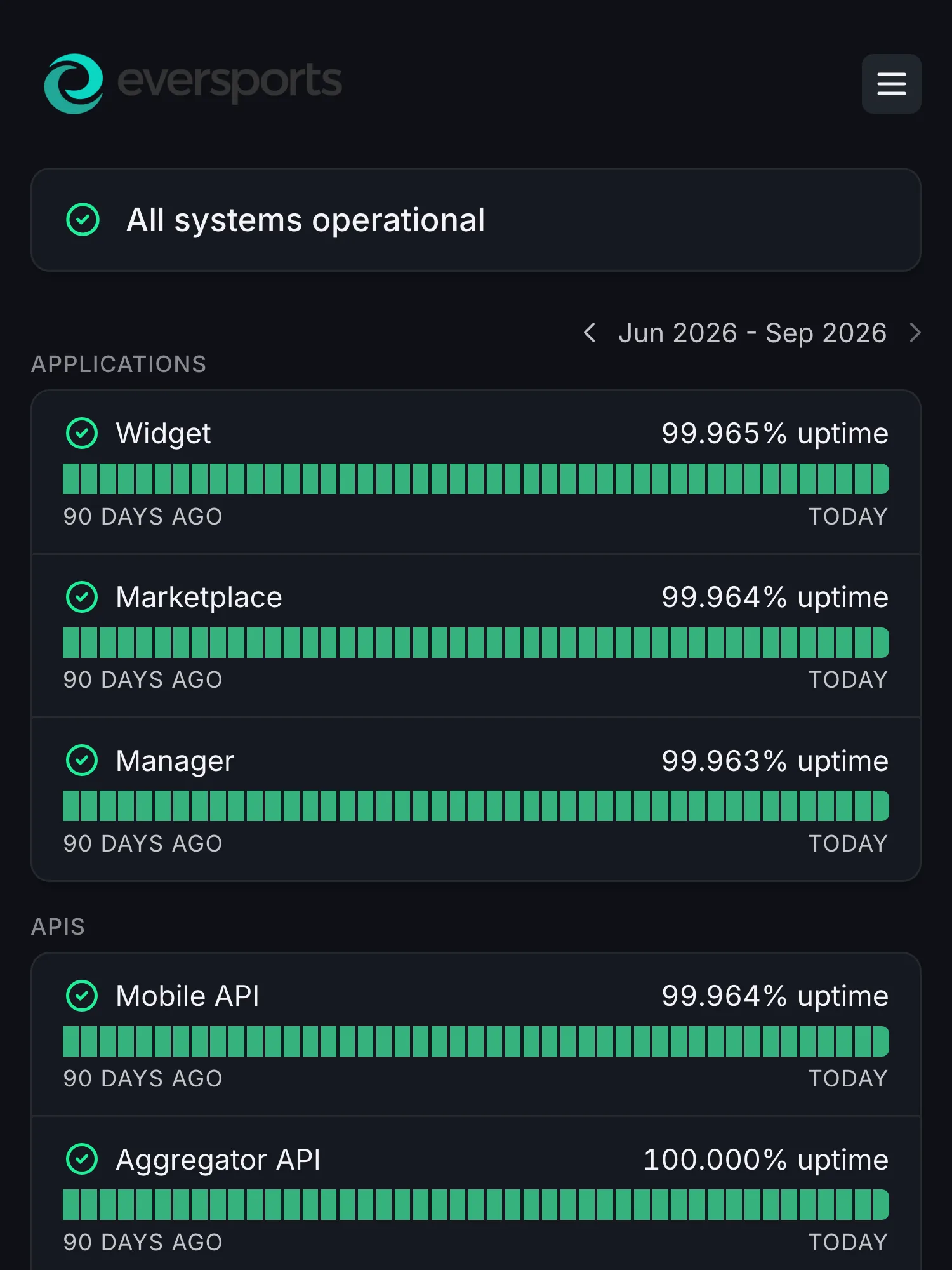
Task: Click the eversports logo
Action: click(x=193, y=84)
